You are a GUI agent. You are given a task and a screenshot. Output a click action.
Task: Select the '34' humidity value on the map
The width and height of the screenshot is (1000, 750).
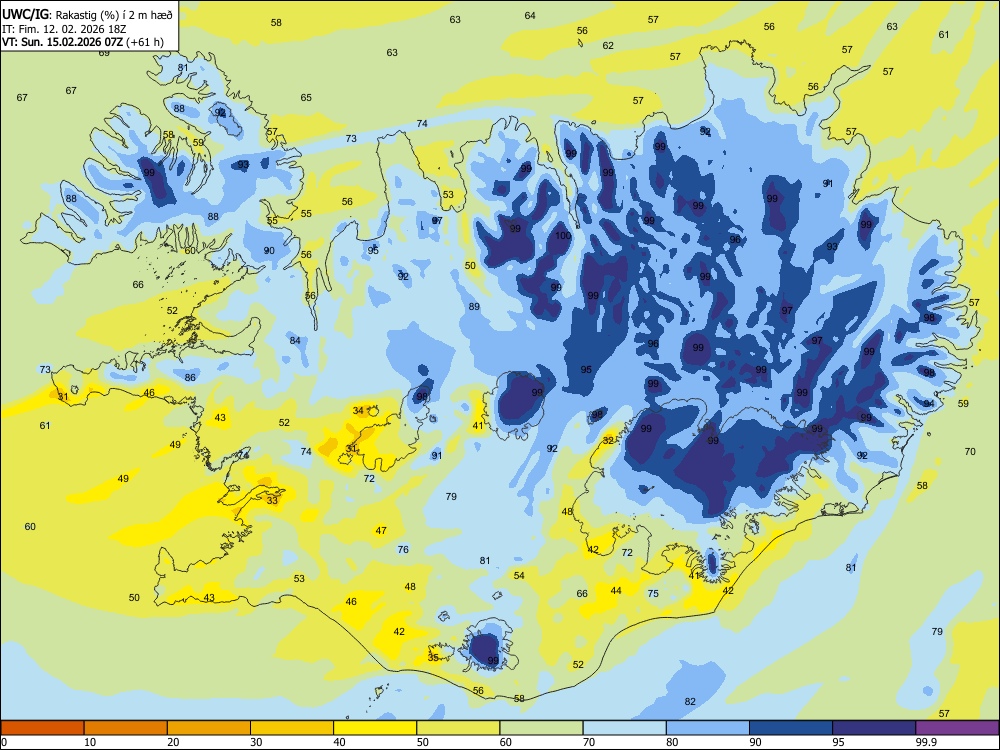(358, 411)
